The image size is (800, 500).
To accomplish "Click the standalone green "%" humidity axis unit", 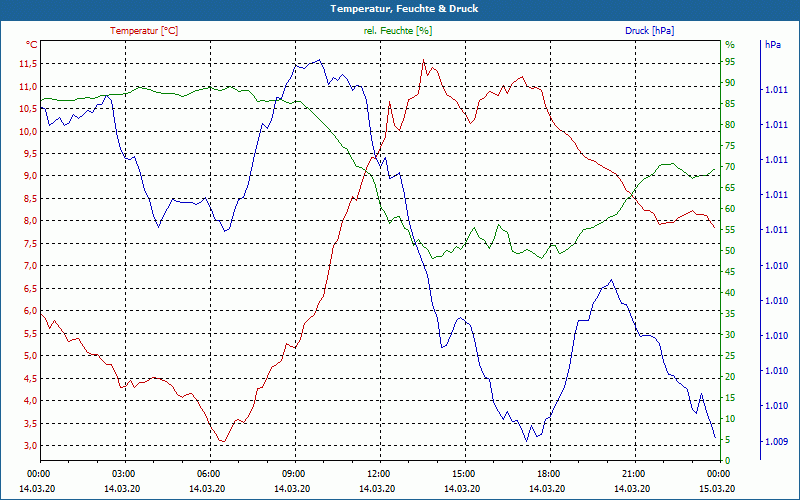I will tap(730, 45).
